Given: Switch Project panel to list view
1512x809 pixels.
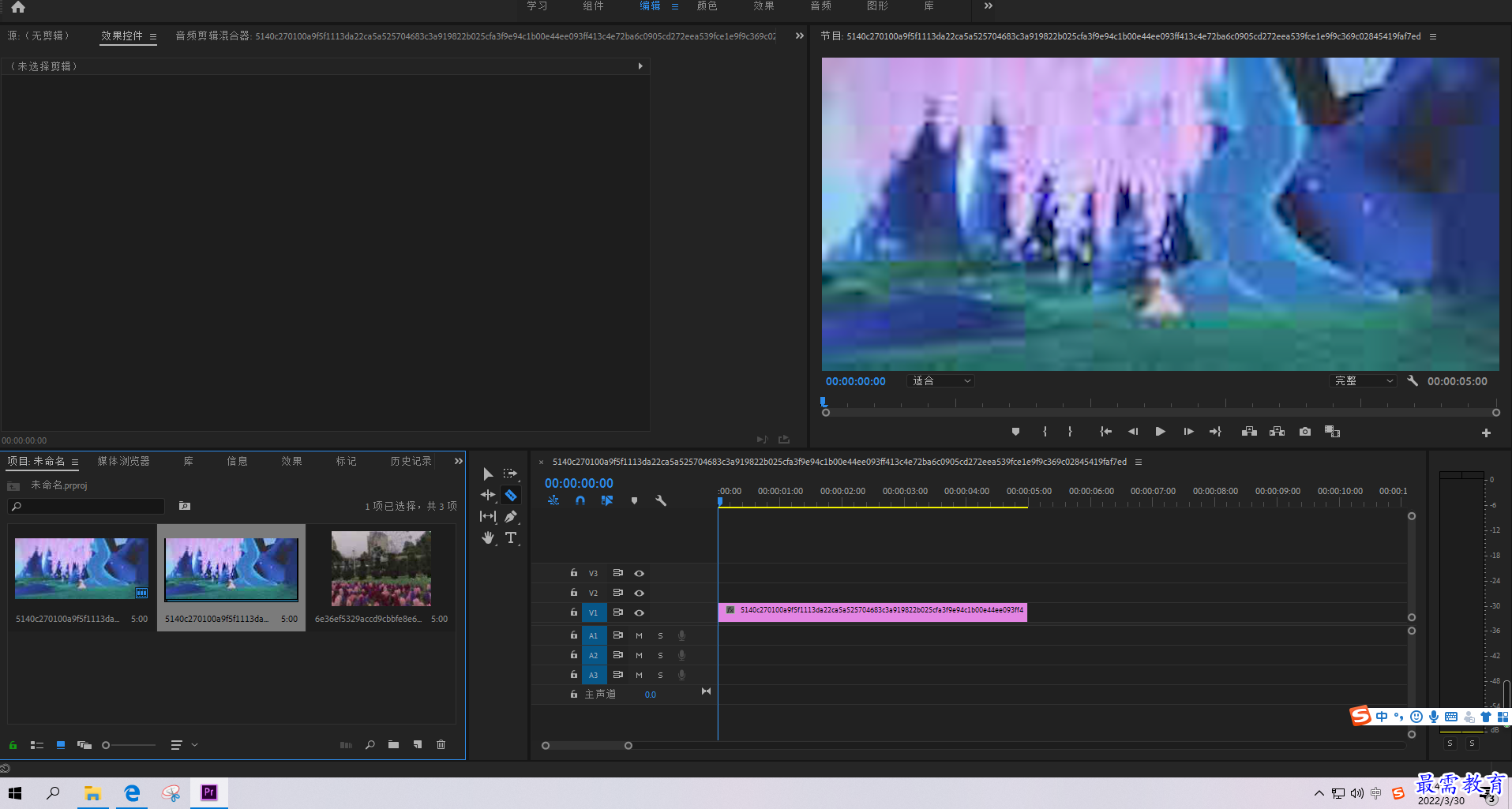Looking at the screenshot, I should point(36,745).
